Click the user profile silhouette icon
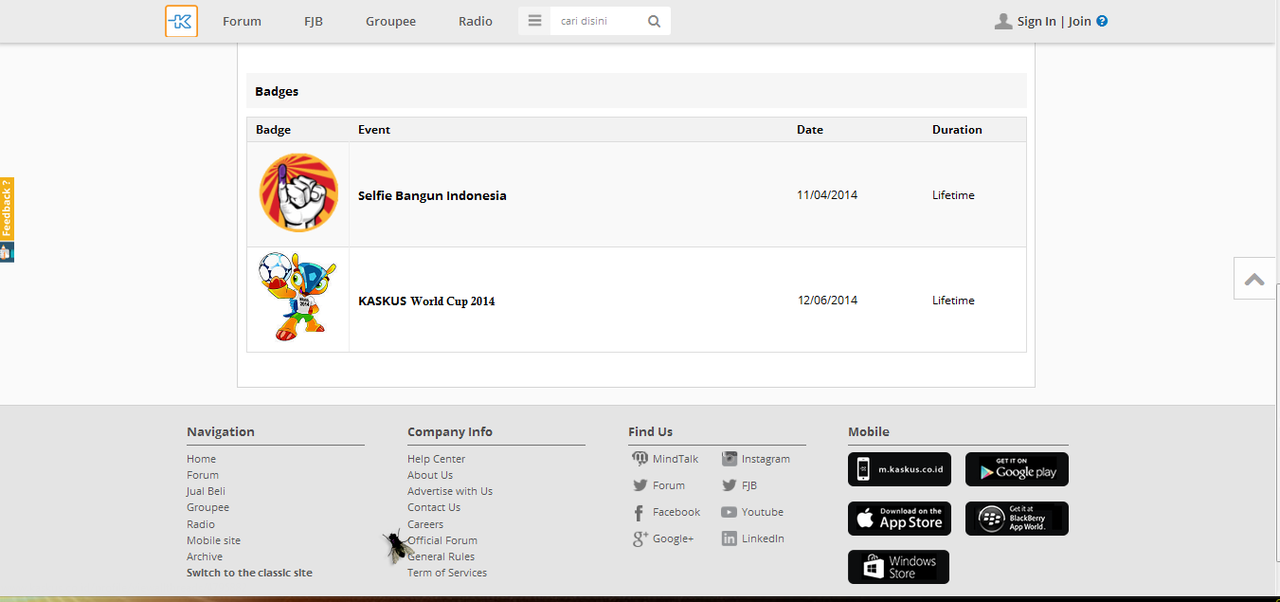 1003,21
